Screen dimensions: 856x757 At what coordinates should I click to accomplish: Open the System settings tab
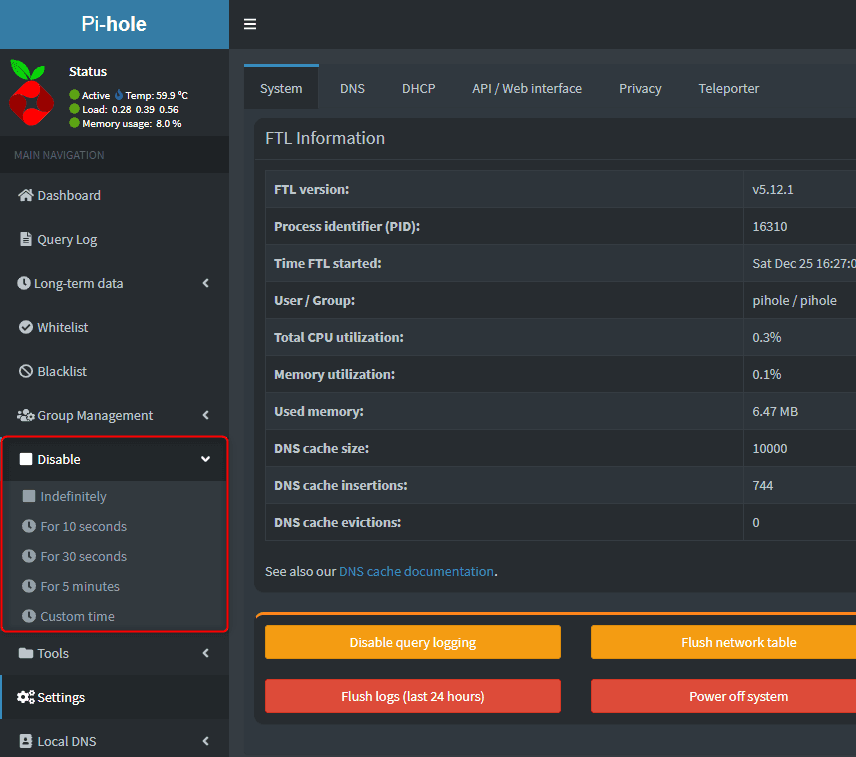point(281,88)
